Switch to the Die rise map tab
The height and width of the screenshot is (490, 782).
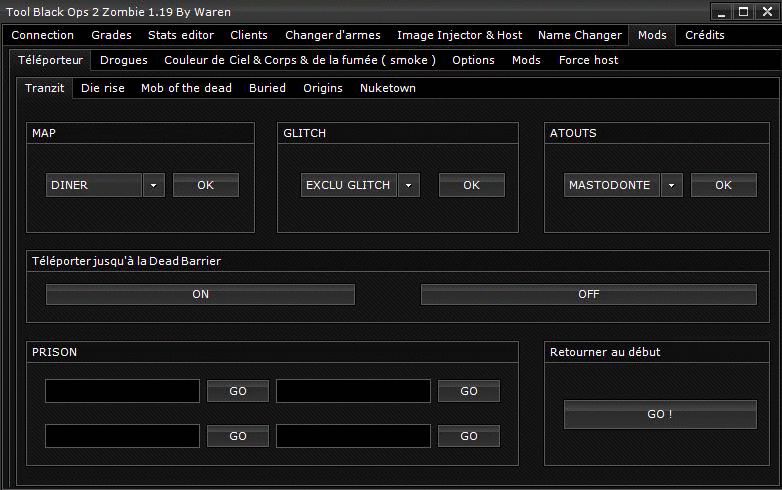pyautogui.click(x=103, y=88)
